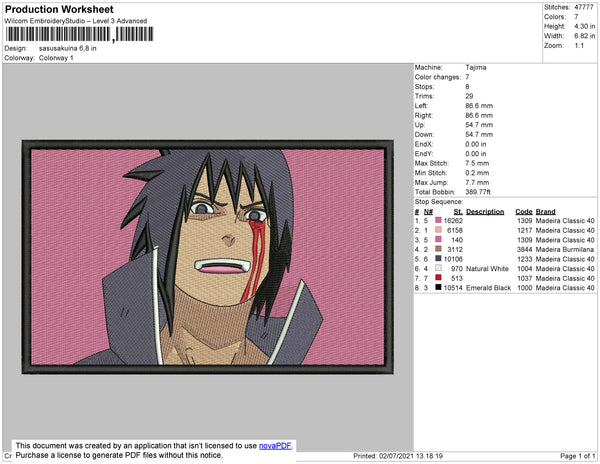Image resolution: width=600 pixels, height=464 pixels.
Task: Click the design name 'sasusakuina 6,8 in'
Action: point(68,49)
